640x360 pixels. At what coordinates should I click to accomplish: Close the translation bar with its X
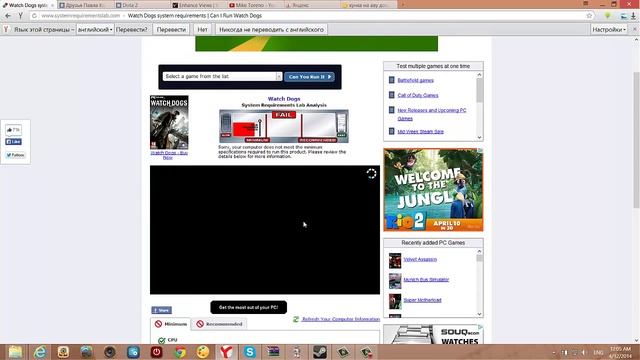(634, 29)
